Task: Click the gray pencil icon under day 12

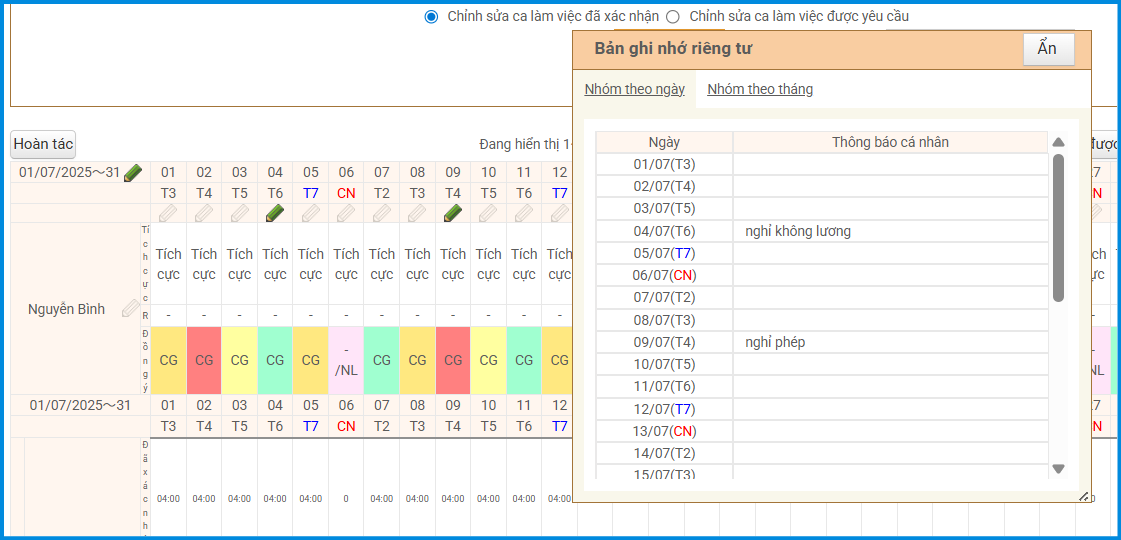Action: (x=559, y=213)
